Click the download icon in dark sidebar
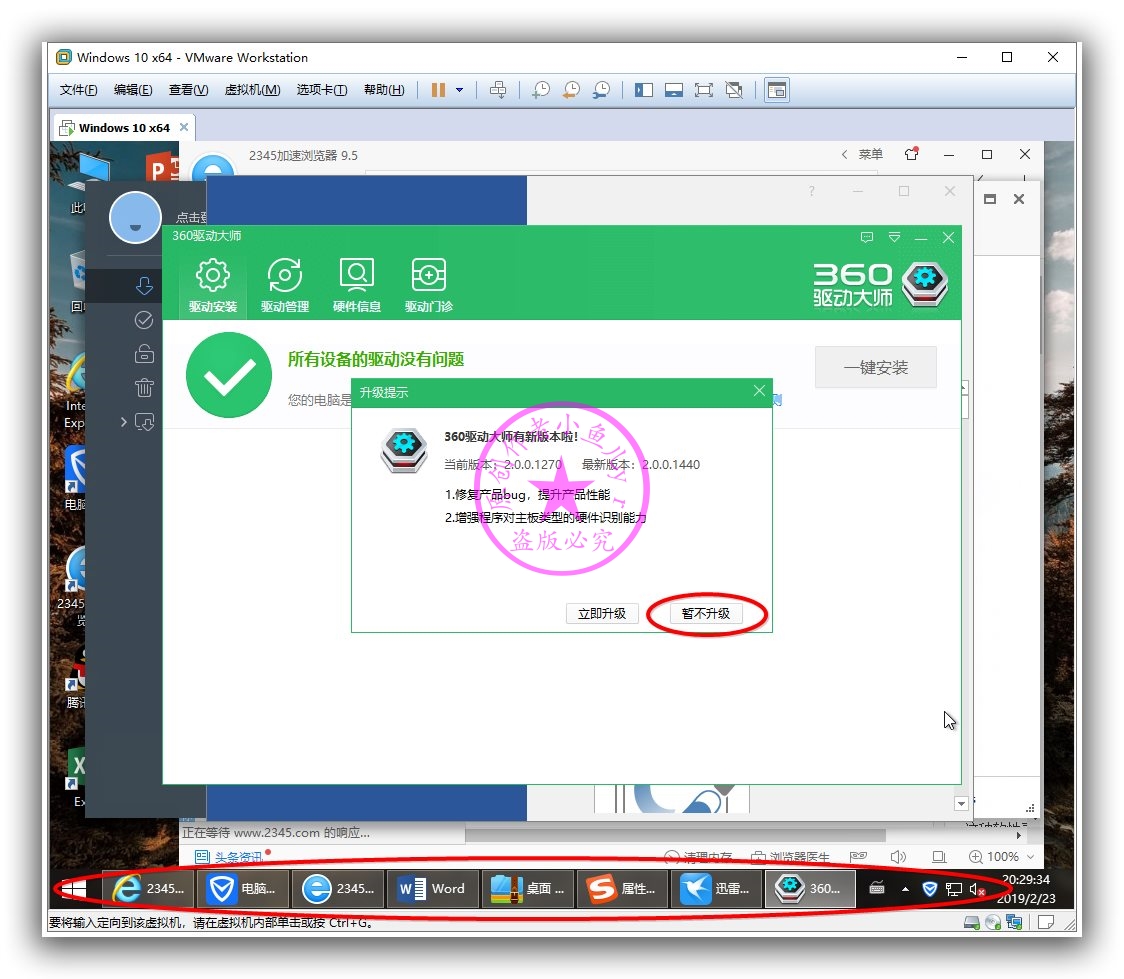 [x=144, y=286]
